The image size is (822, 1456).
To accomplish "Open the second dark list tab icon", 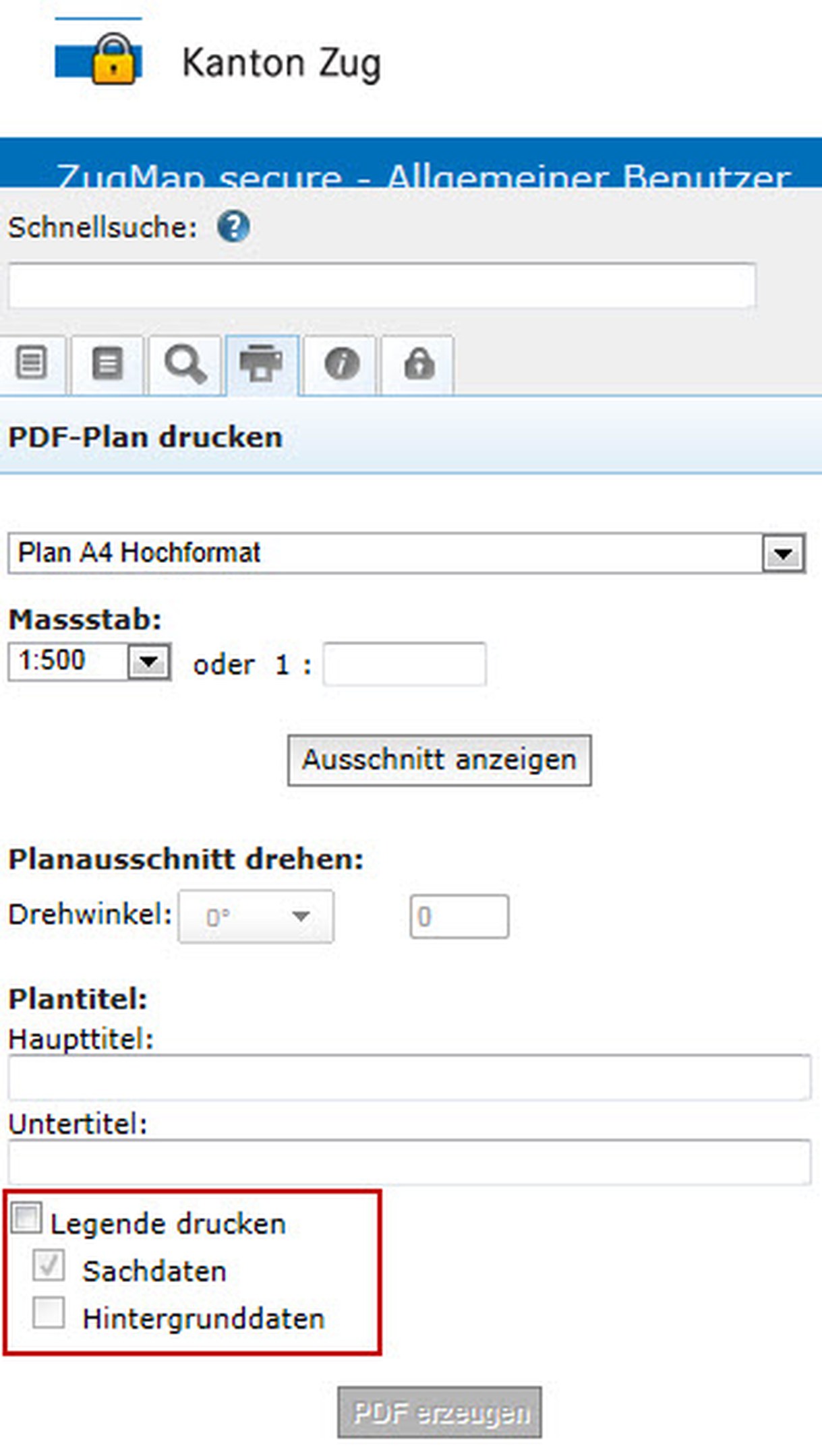I will pyautogui.click(x=107, y=364).
